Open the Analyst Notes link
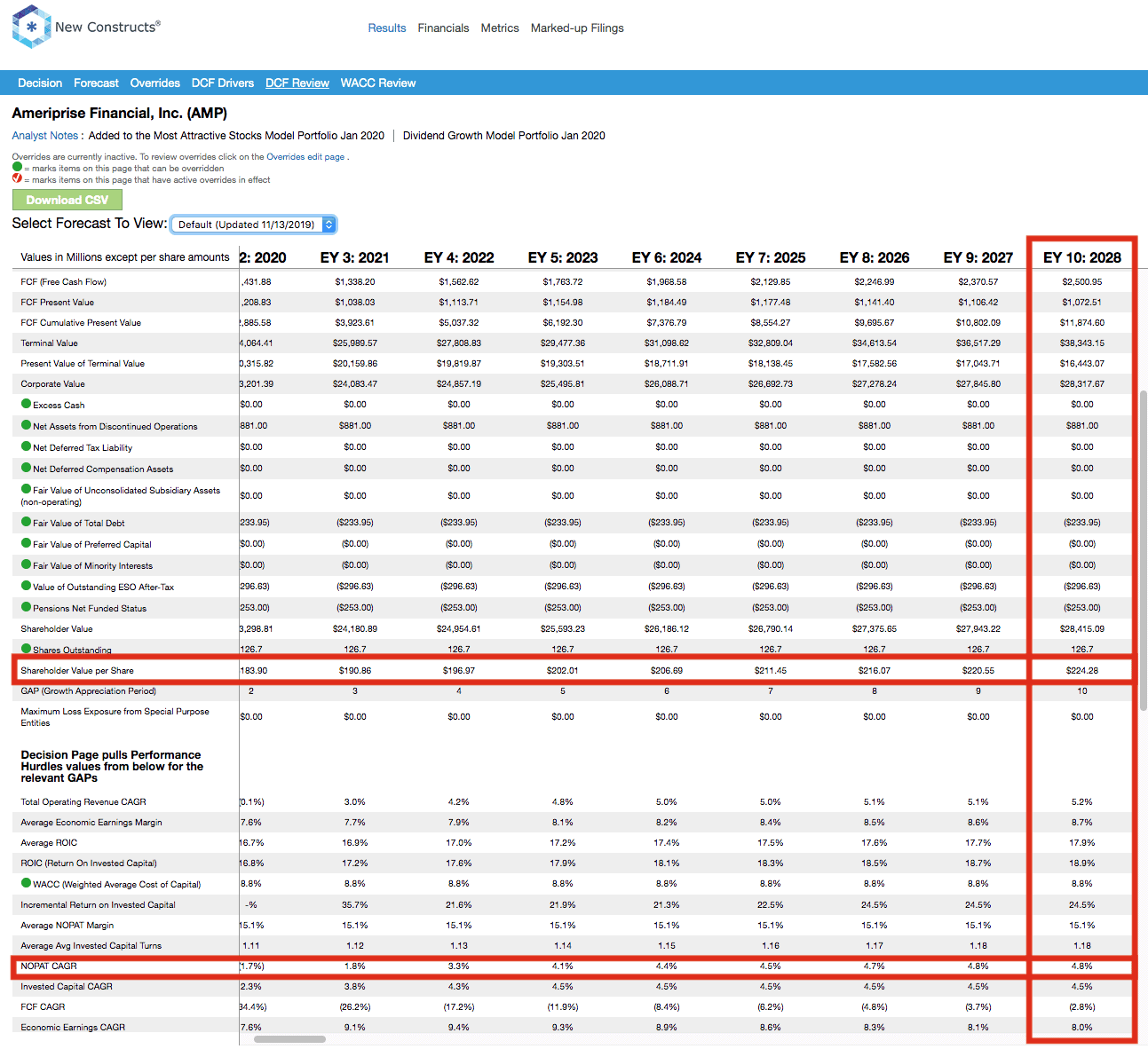The width and height of the screenshot is (1148, 1049). tap(45, 136)
